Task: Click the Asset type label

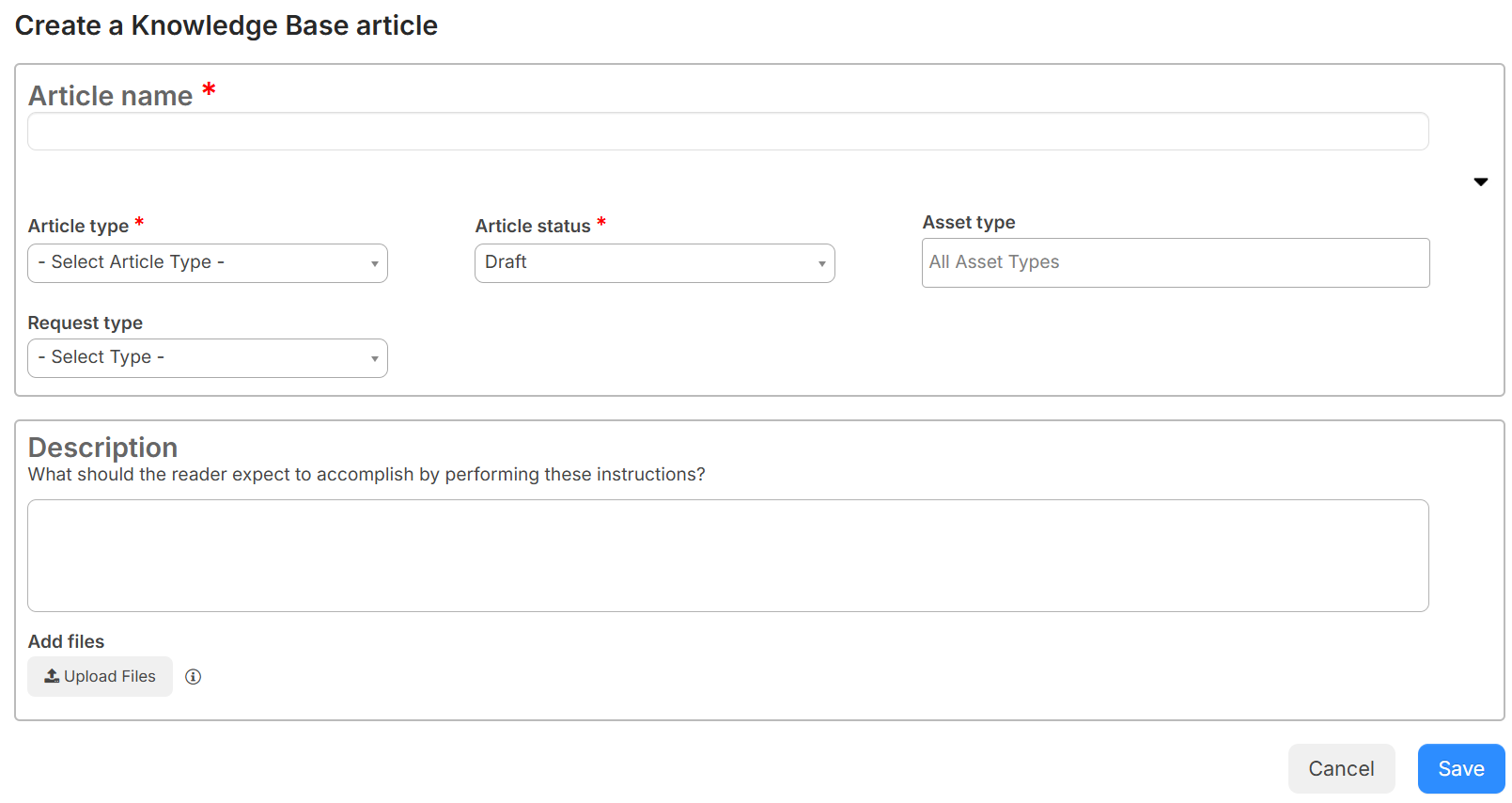Action: click(x=969, y=222)
